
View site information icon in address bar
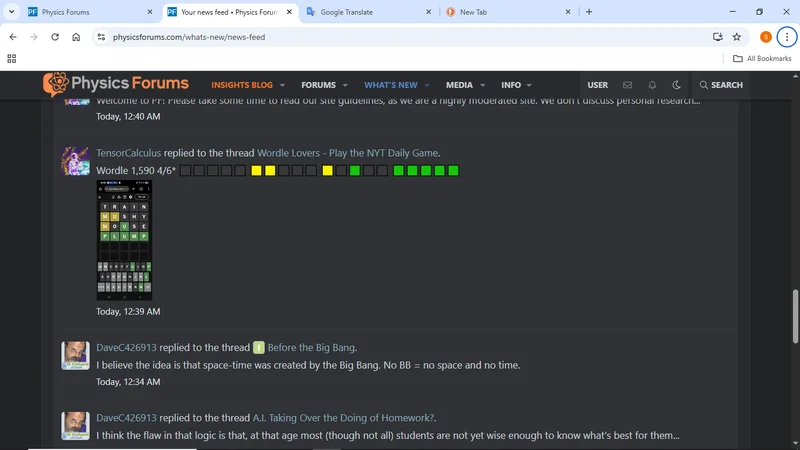pos(101,37)
